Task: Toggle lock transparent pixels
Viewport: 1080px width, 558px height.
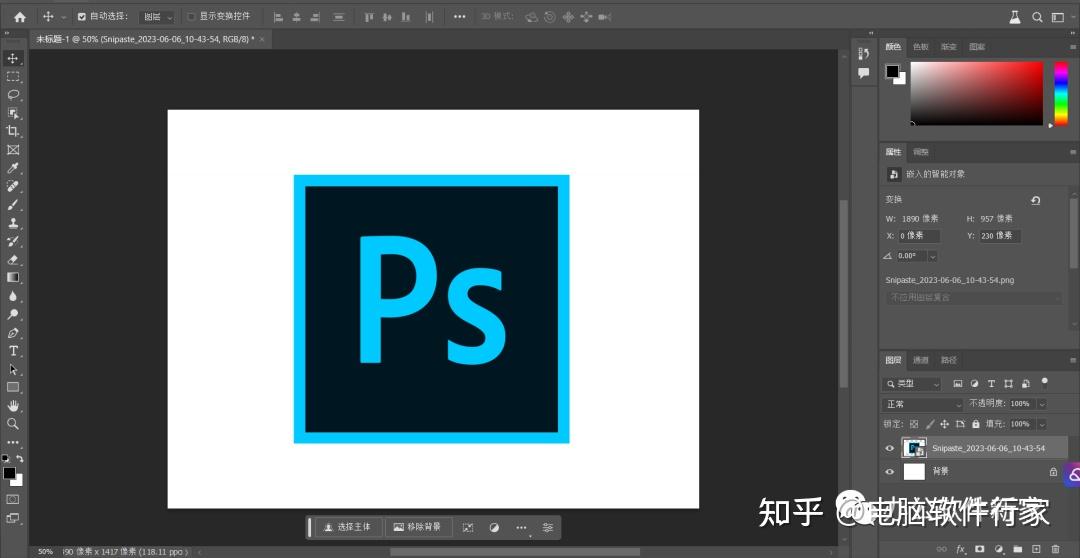Action: point(914,424)
